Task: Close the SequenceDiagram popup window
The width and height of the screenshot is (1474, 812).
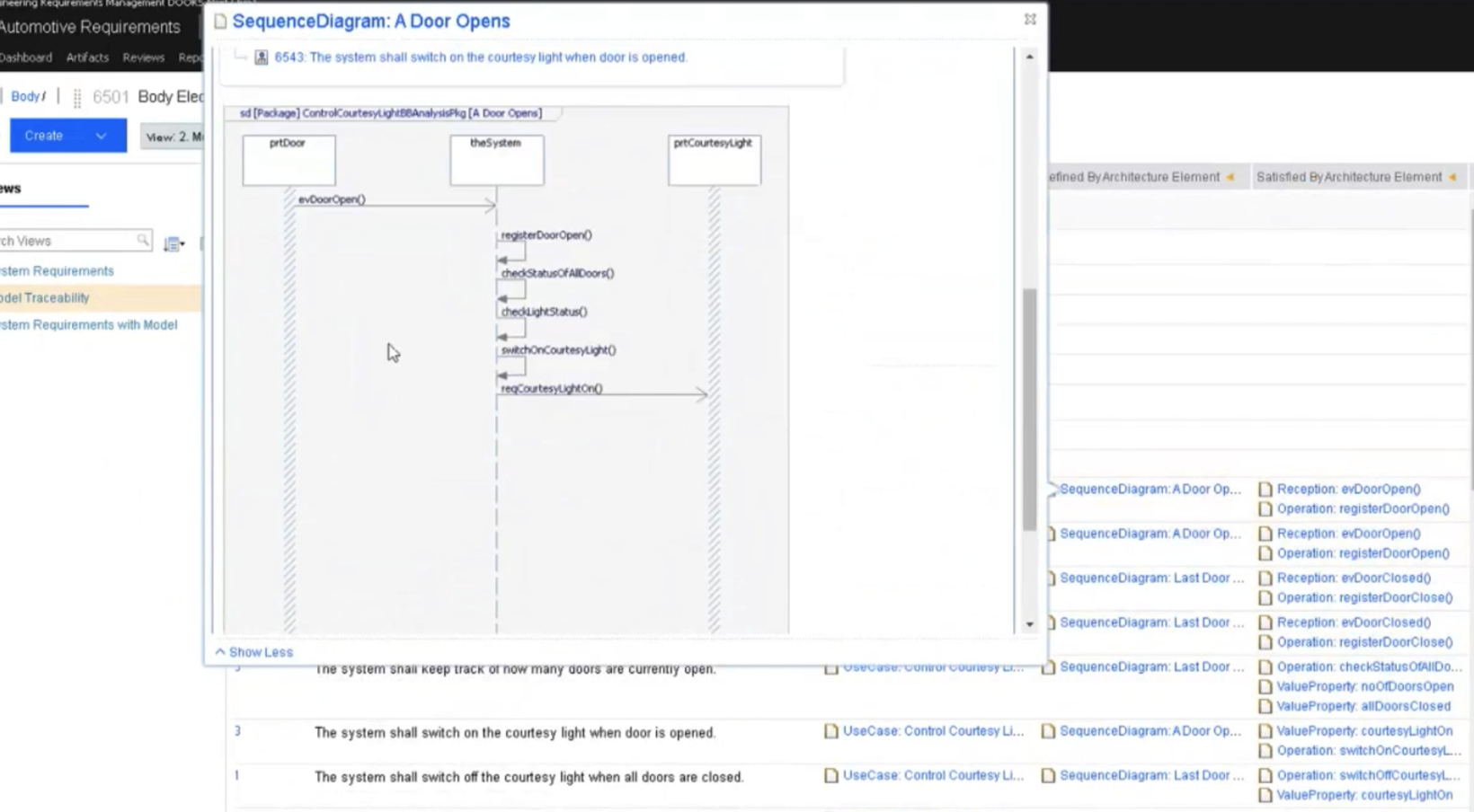Action: click(x=1030, y=19)
